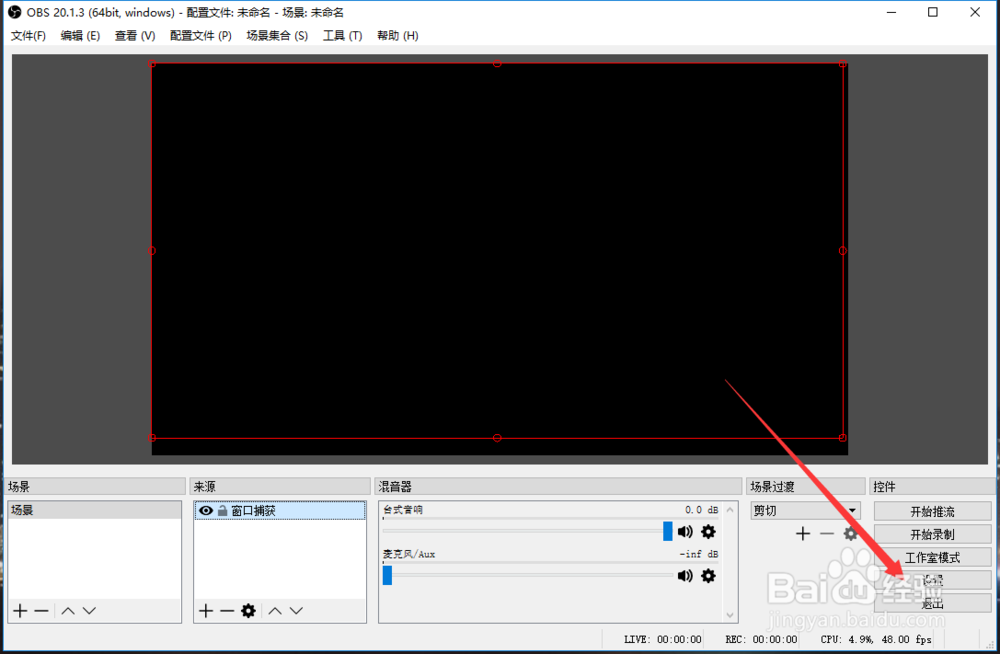Open the 剪切 transition dropdown
Screen dimensions: 1000x654
tap(805, 511)
